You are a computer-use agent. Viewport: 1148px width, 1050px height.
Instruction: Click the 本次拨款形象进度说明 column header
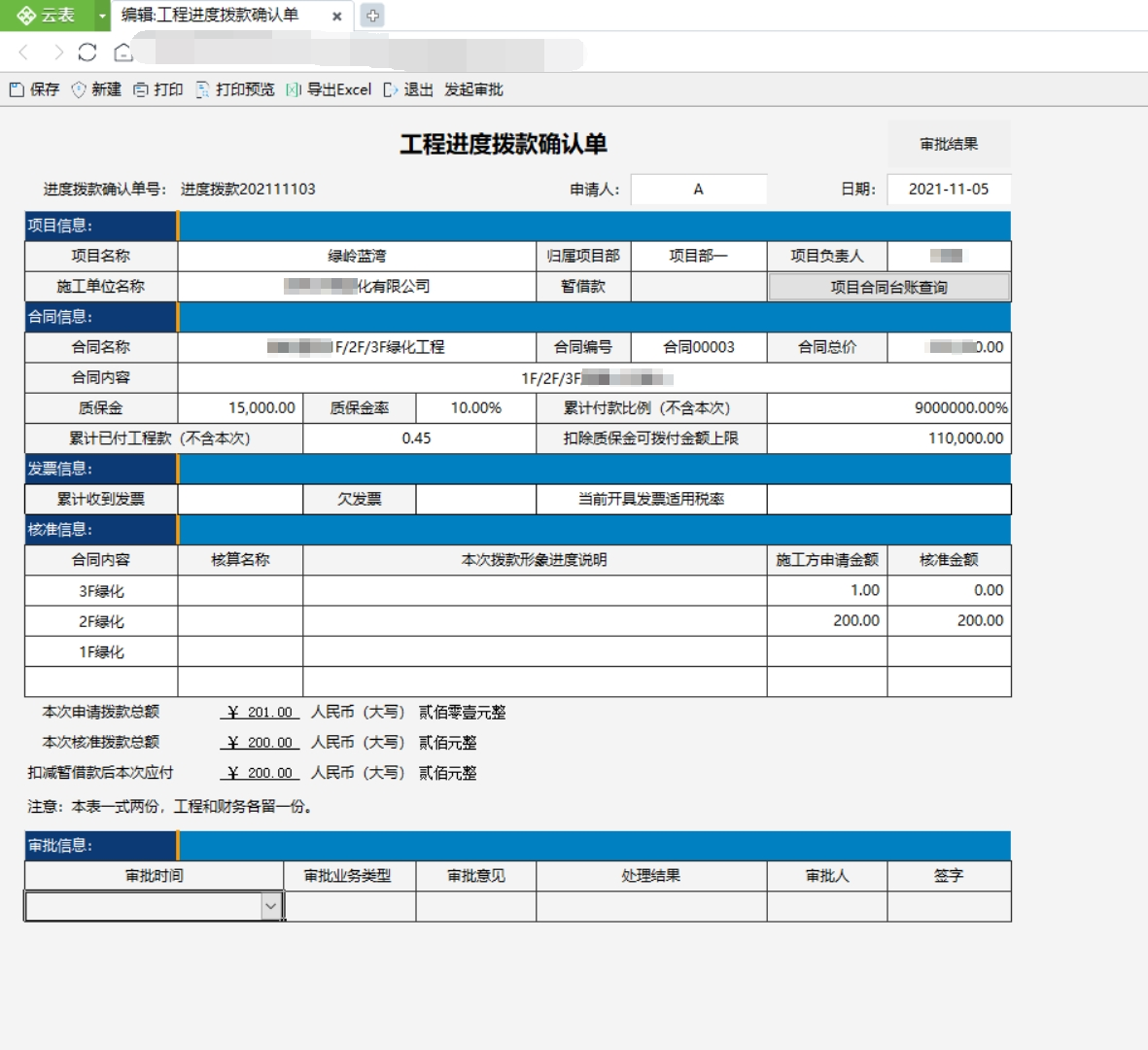535,560
